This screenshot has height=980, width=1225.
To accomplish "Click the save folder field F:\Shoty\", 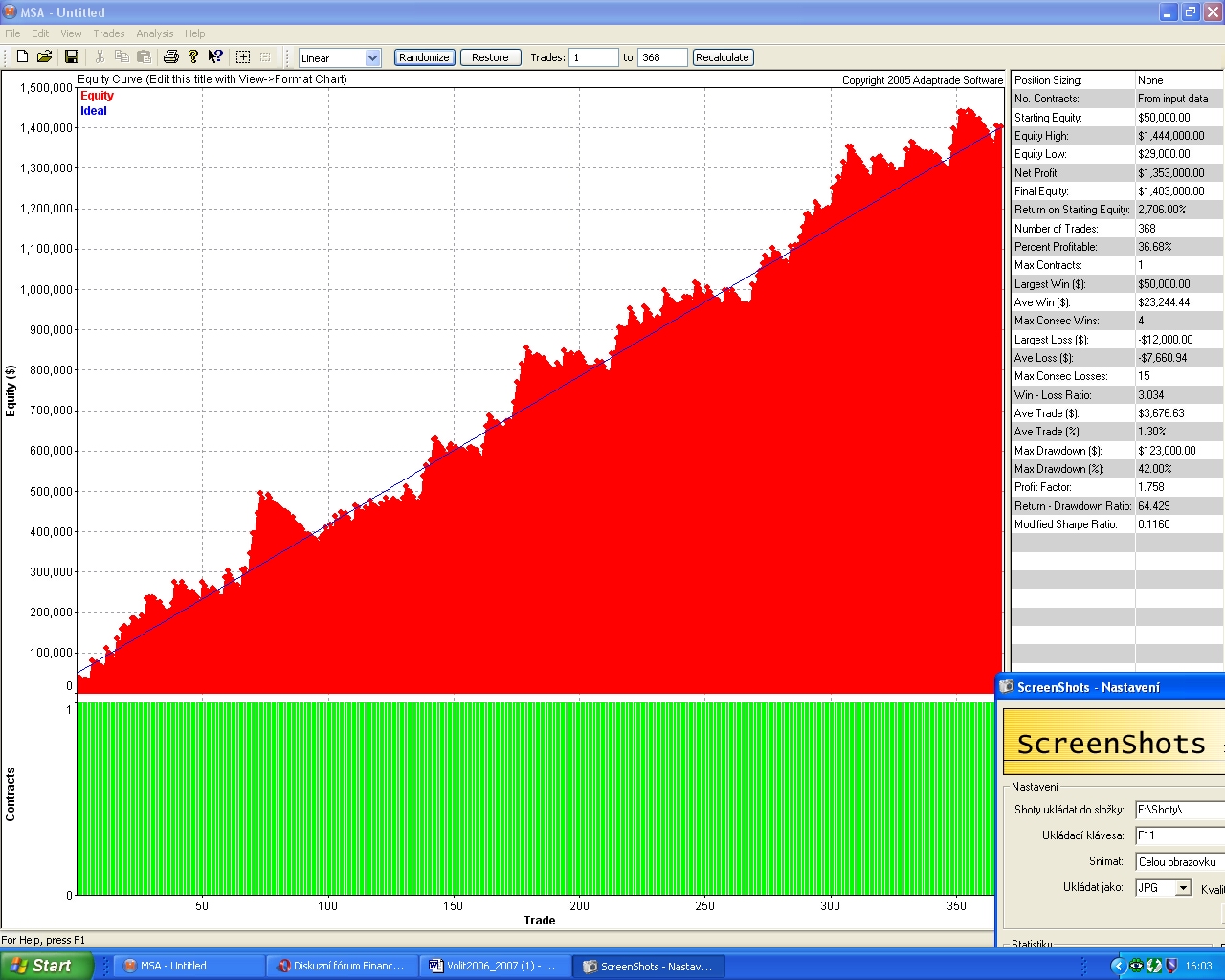I will [1179, 810].
